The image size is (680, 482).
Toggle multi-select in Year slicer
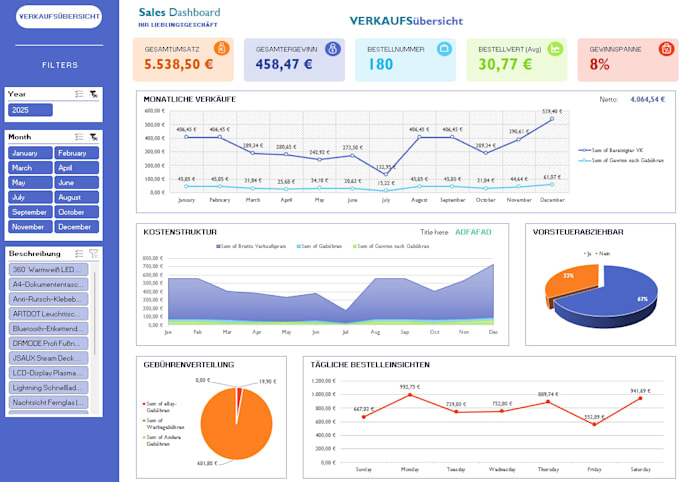(79, 94)
